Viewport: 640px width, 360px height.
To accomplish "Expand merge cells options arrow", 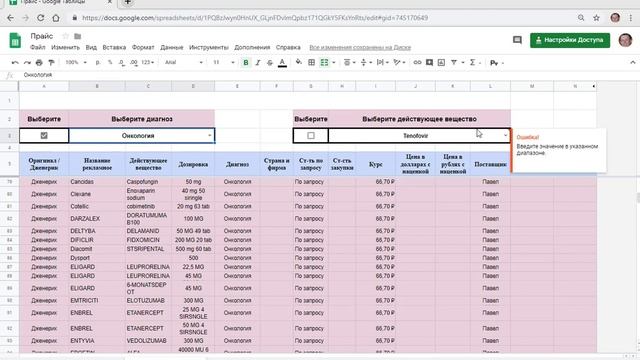I will pos(333,62).
